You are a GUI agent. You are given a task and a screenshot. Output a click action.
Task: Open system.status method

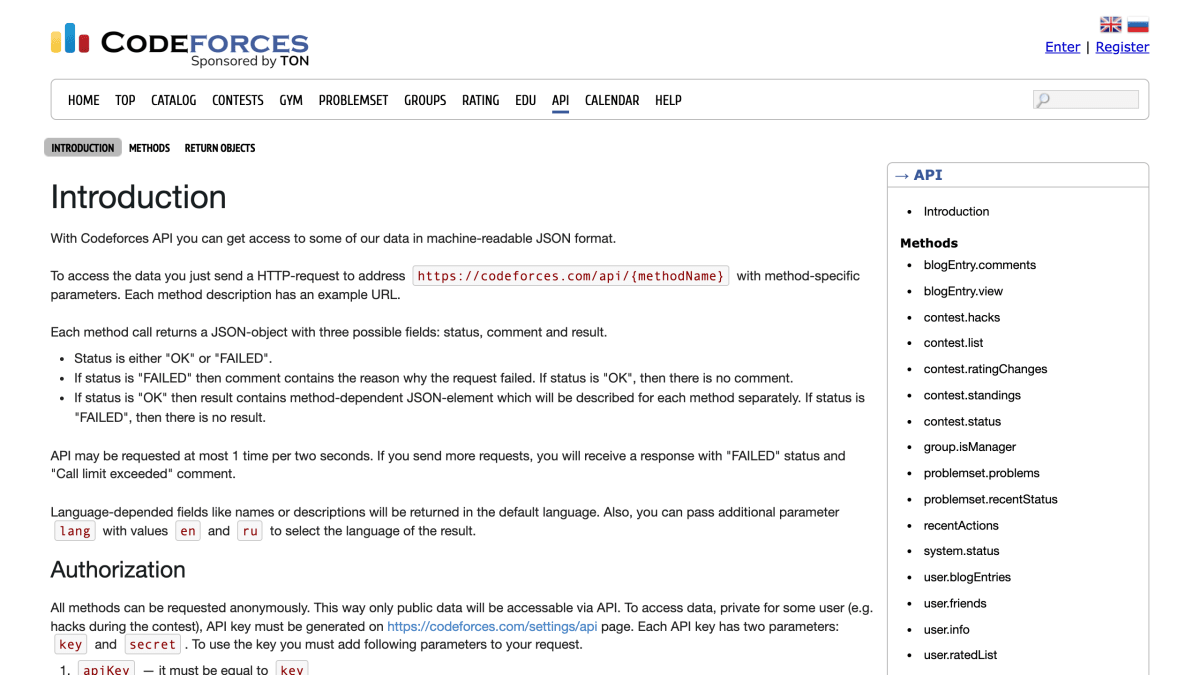[961, 551]
